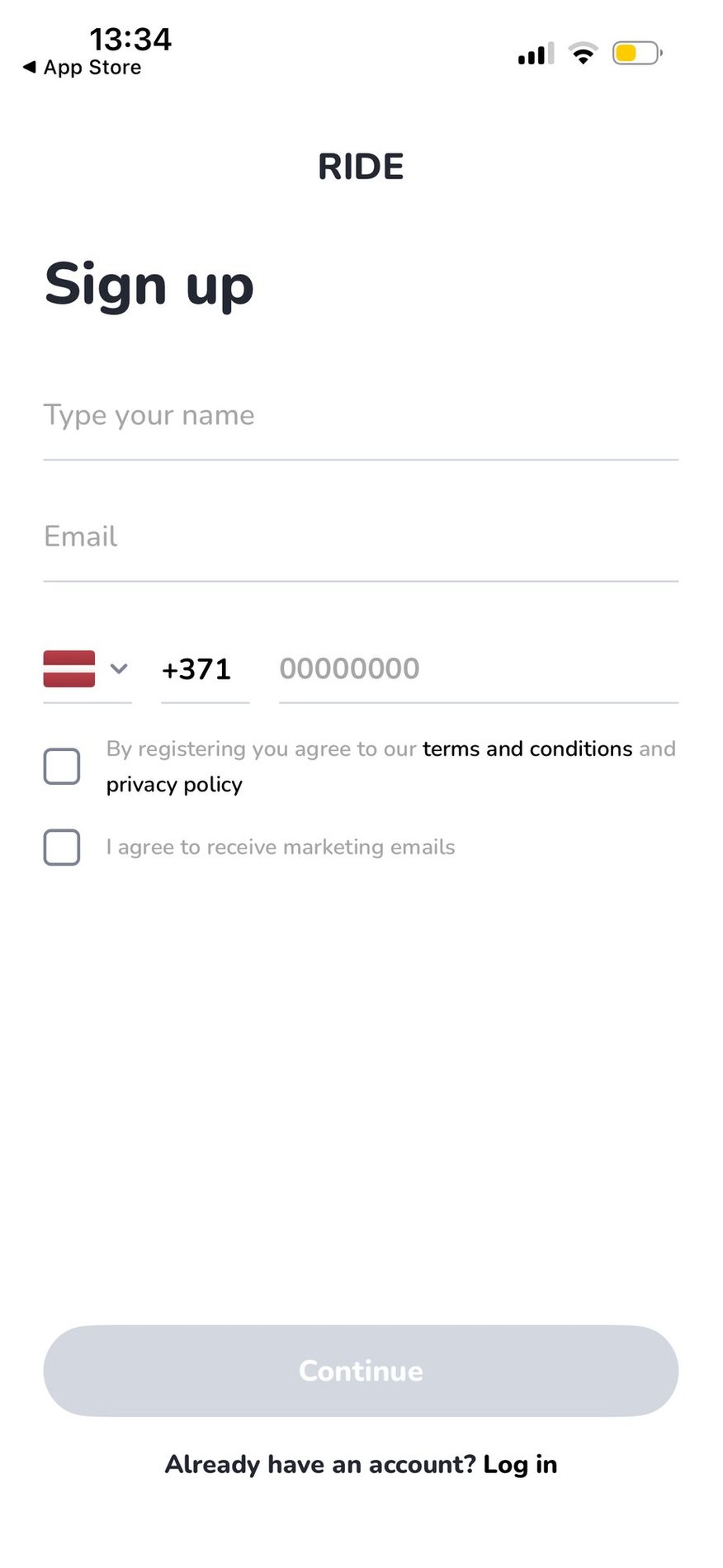Tap the Log in link
The height and width of the screenshot is (1568, 723).
(x=520, y=1464)
